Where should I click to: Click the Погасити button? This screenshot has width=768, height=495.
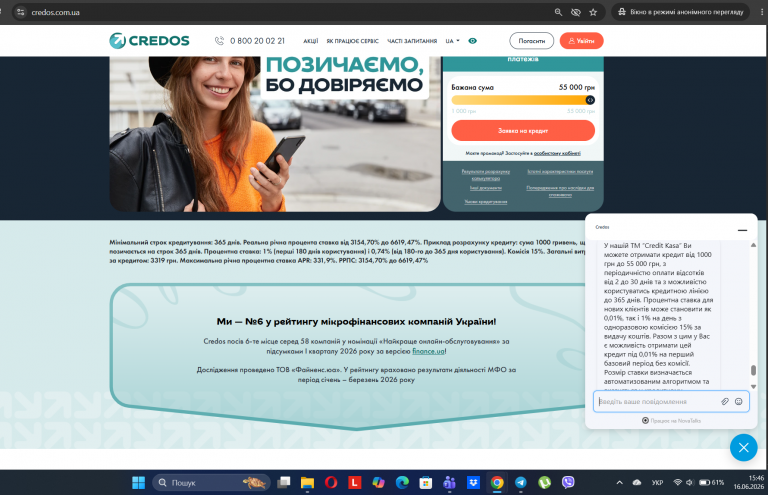531,41
